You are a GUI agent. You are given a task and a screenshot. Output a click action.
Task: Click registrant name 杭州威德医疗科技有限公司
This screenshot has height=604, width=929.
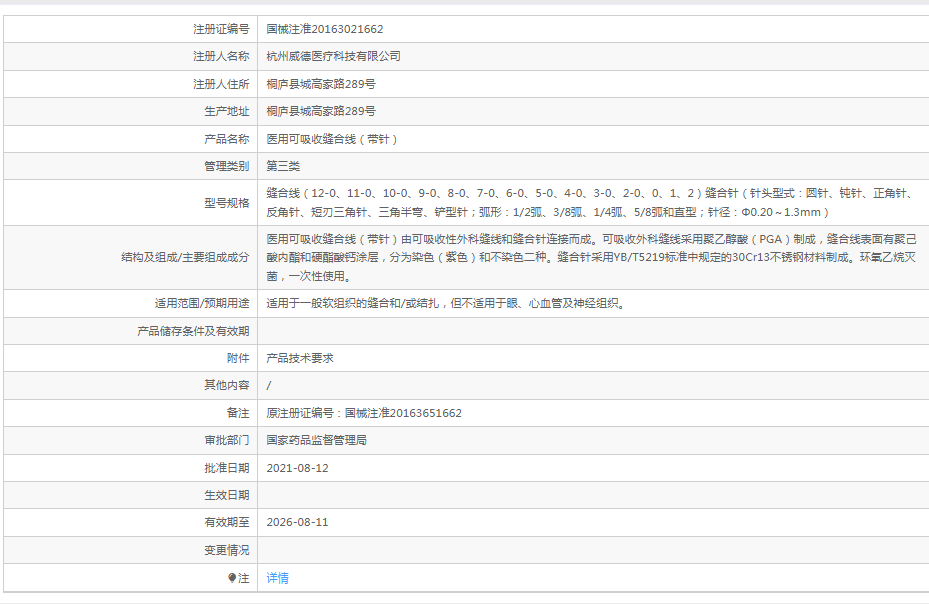click(334, 56)
